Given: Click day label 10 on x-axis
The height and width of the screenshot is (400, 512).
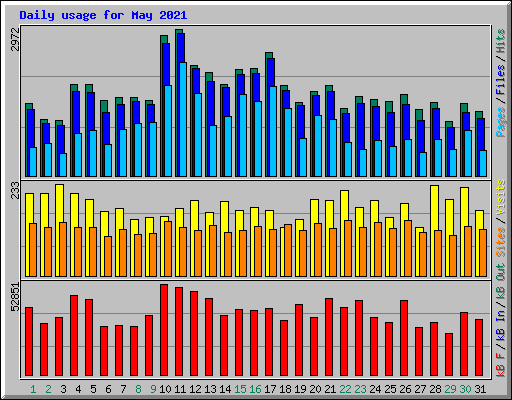Looking at the screenshot, I should point(165,389).
